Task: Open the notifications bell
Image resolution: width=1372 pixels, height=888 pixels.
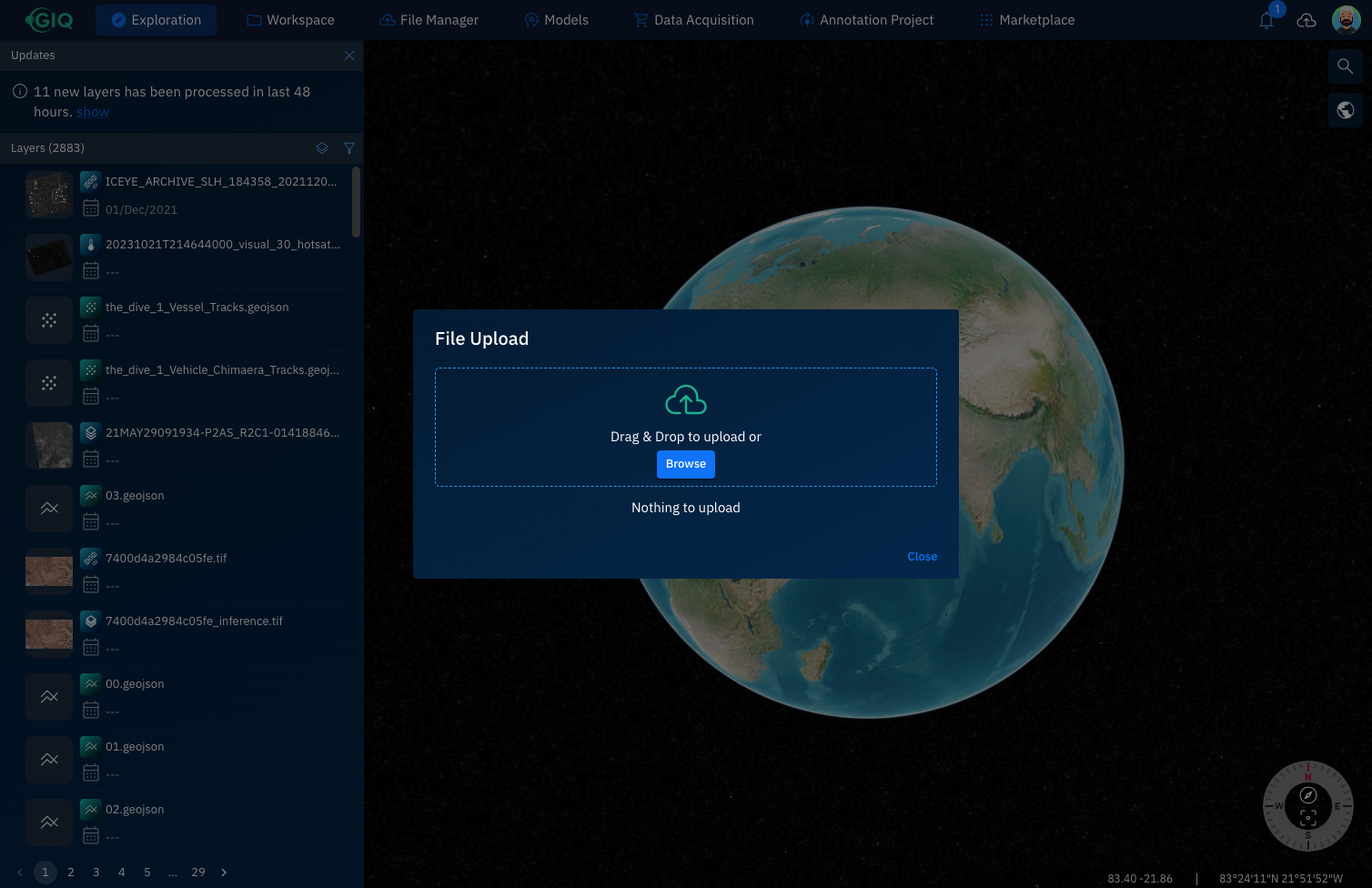Action: 1266,20
